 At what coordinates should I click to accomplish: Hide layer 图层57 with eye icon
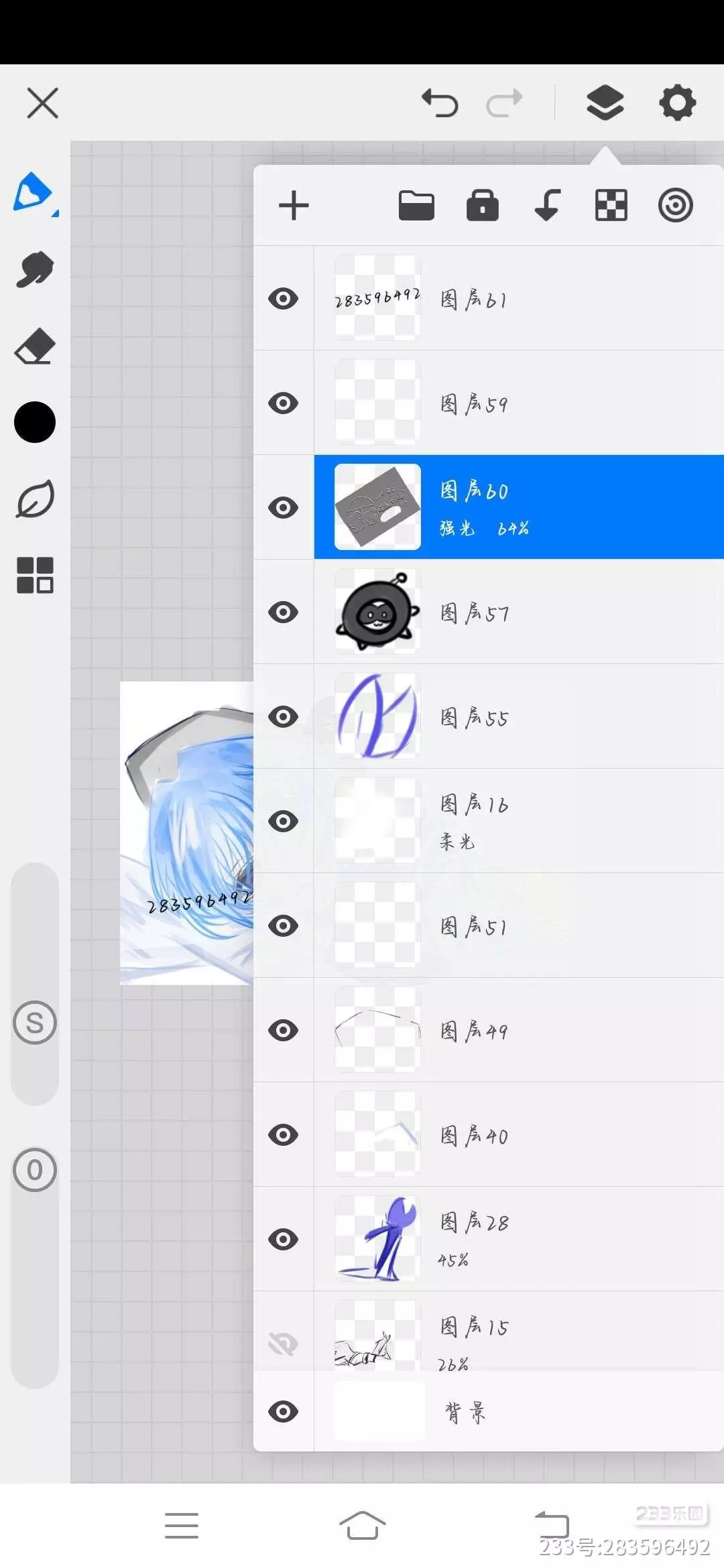[283, 612]
